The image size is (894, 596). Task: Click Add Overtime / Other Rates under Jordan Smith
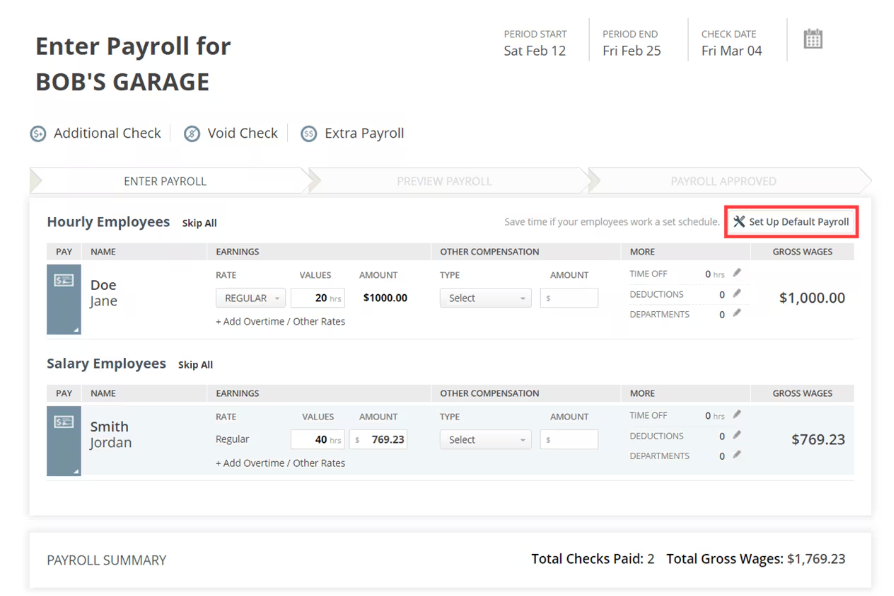[280, 462]
